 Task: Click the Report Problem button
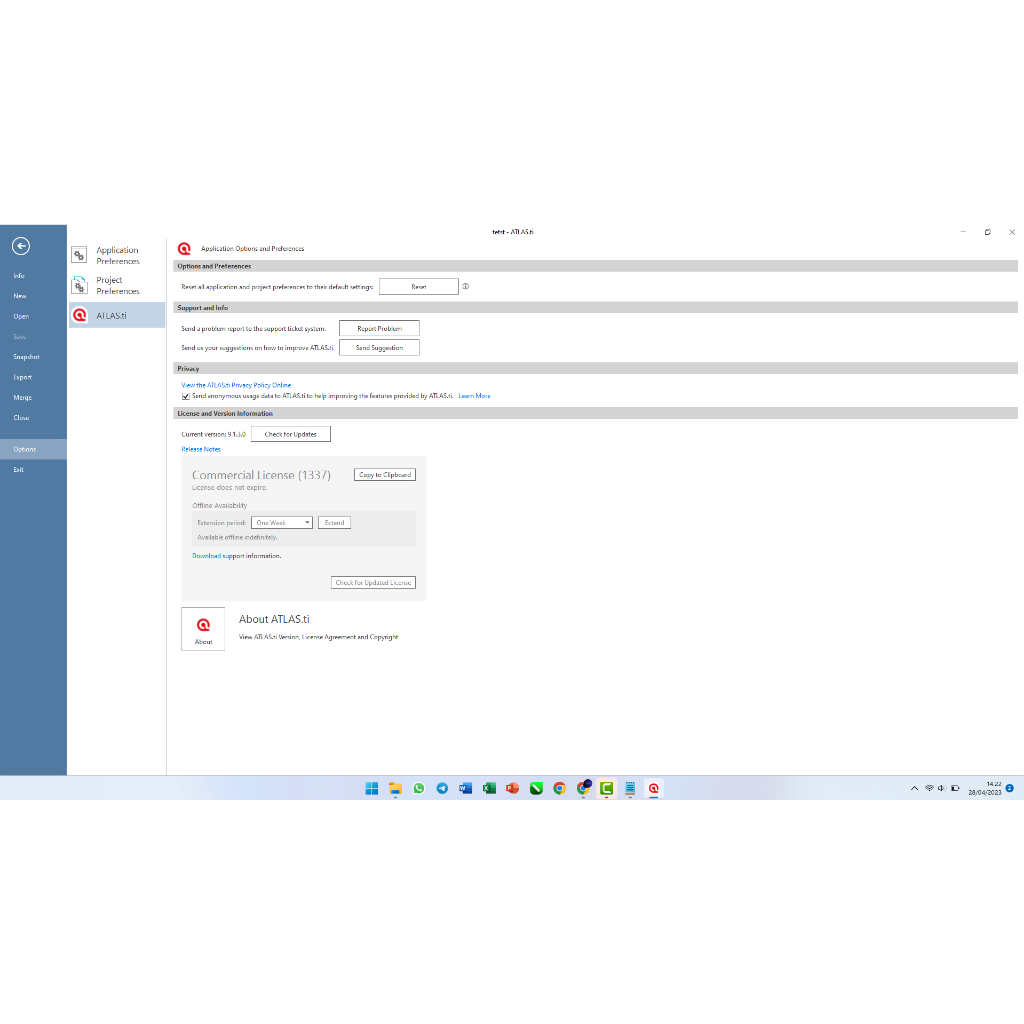379,328
